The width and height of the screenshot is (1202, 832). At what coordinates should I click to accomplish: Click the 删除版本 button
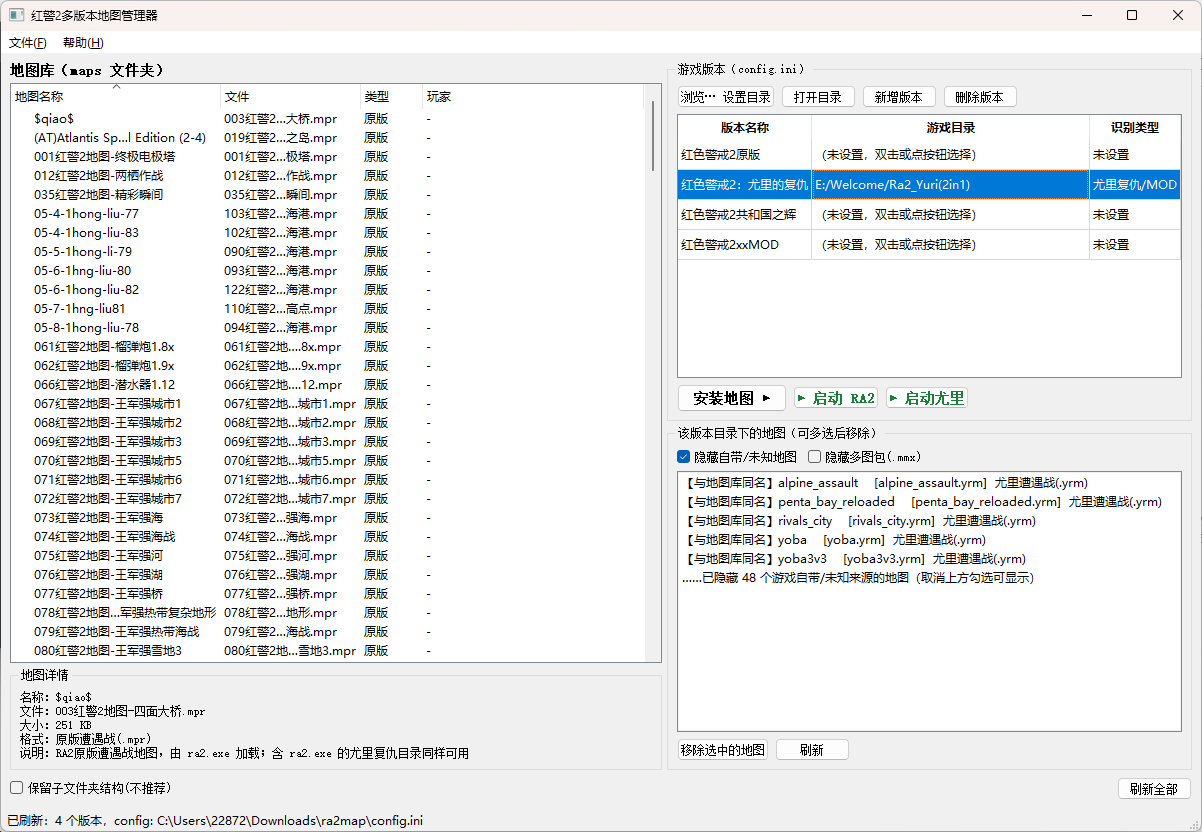pyautogui.click(x=980, y=97)
